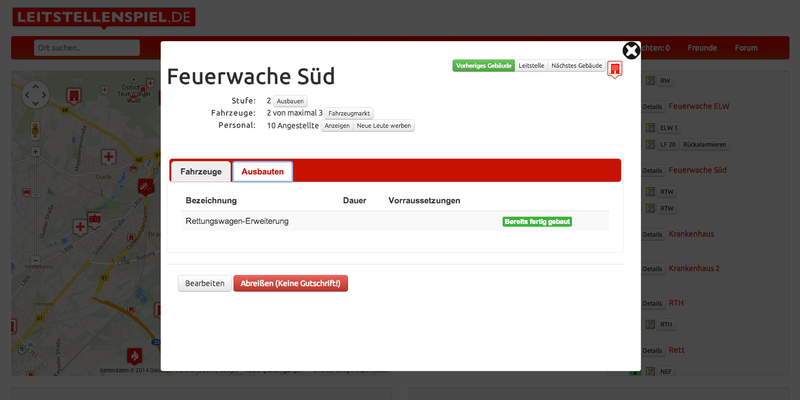Click Neue Leute werben

click(x=384, y=126)
